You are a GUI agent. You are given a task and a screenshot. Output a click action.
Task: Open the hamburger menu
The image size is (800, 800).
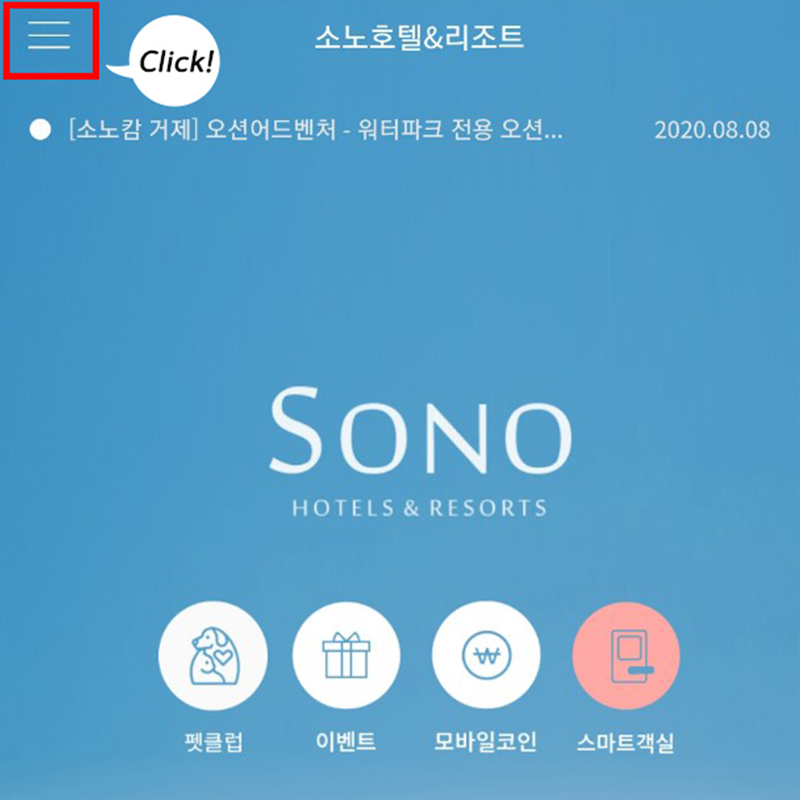click(49, 36)
